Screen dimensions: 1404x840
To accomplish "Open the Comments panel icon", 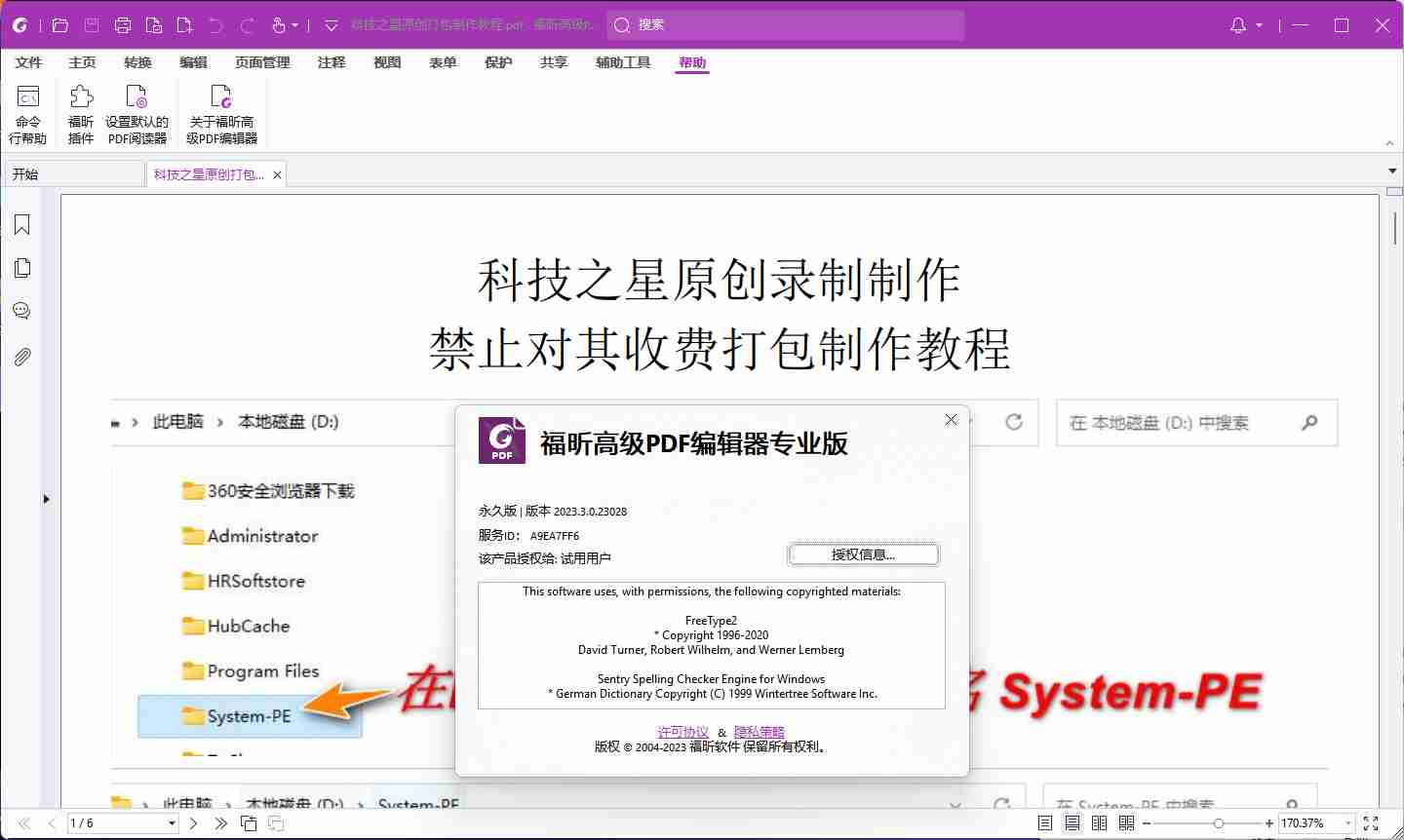I will (21, 312).
